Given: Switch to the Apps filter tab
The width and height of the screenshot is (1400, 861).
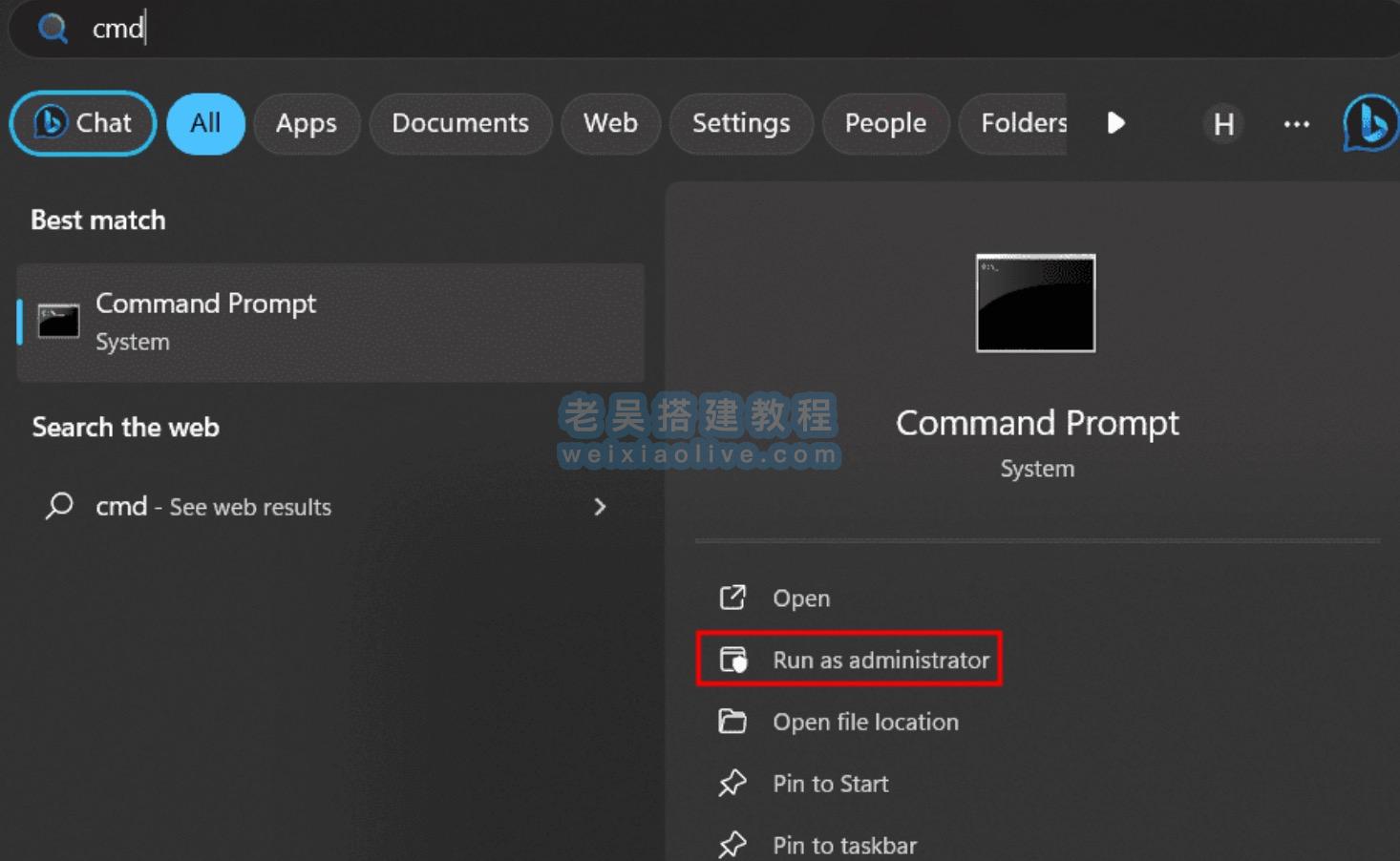Looking at the screenshot, I should (307, 123).
